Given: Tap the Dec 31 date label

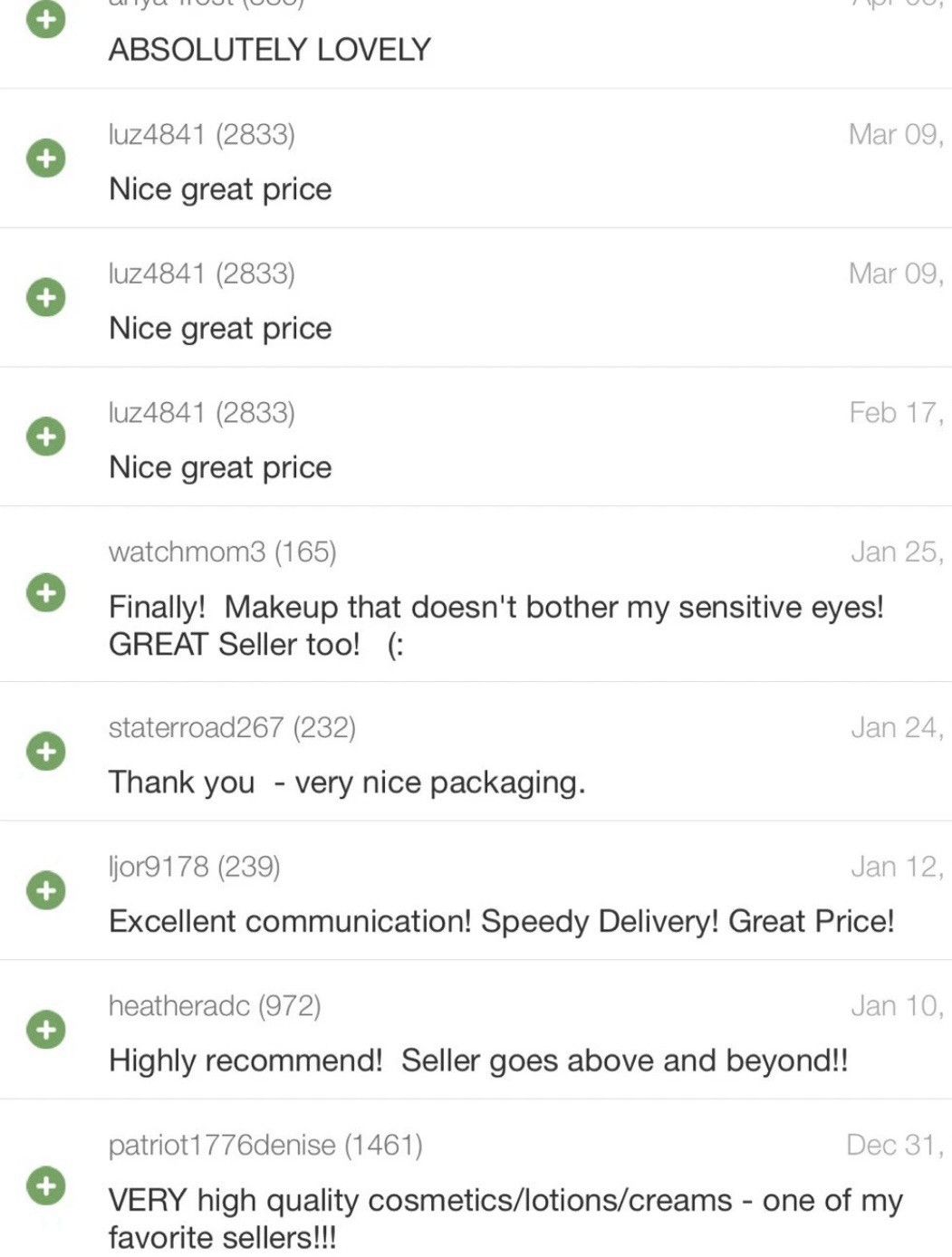Looking at the screenshot, I should (895, 1146).
